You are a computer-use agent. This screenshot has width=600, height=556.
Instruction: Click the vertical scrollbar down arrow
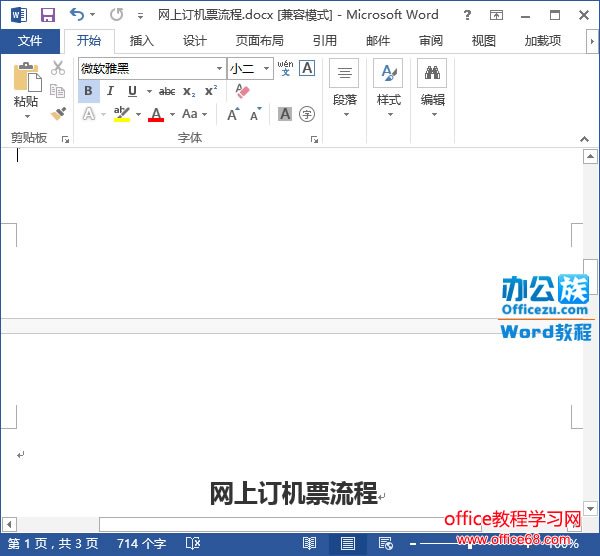point(590,508)
